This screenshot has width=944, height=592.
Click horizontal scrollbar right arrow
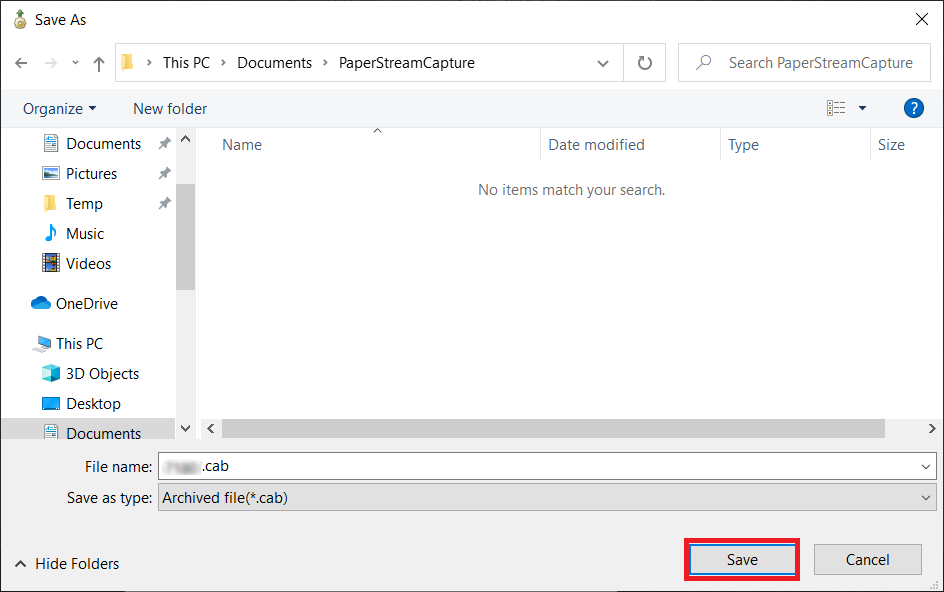point(932,428)
